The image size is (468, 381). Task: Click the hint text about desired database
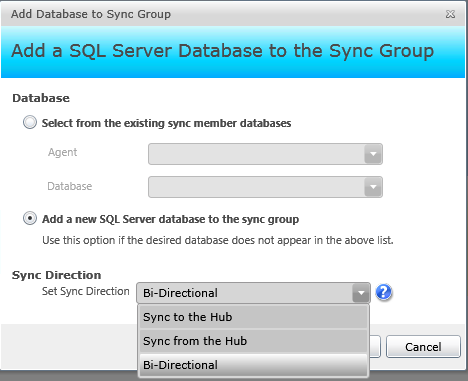click(218, 240)
